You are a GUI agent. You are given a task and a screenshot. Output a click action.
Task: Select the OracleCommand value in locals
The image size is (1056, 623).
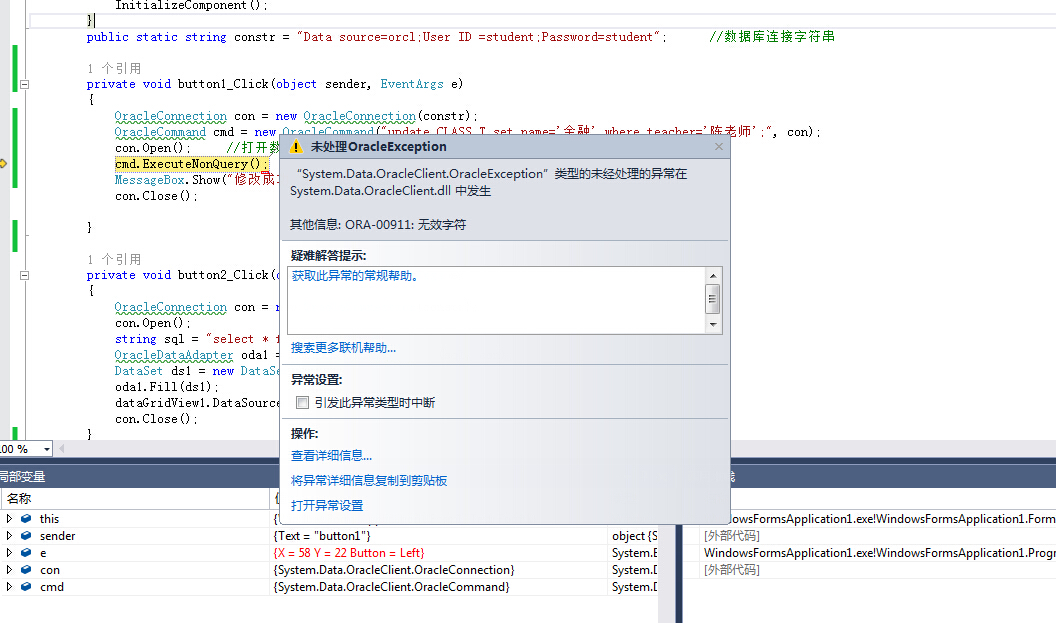(x=391, y=587)
